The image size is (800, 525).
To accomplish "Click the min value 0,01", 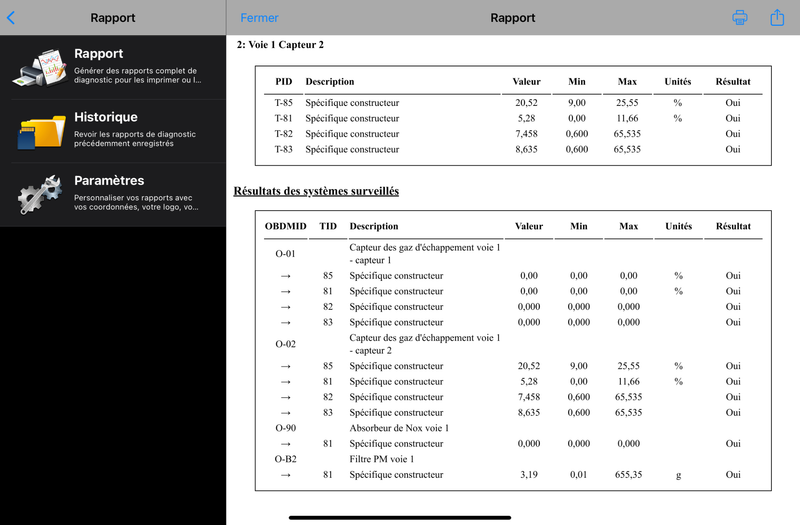I will (x=579, y=474).
